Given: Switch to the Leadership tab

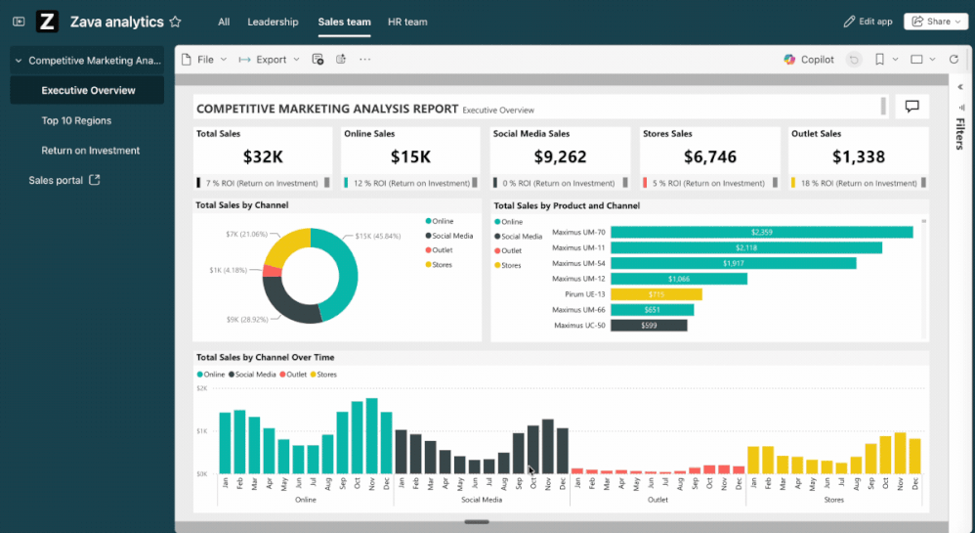Looking at the screenshot, I should [273, 22].
